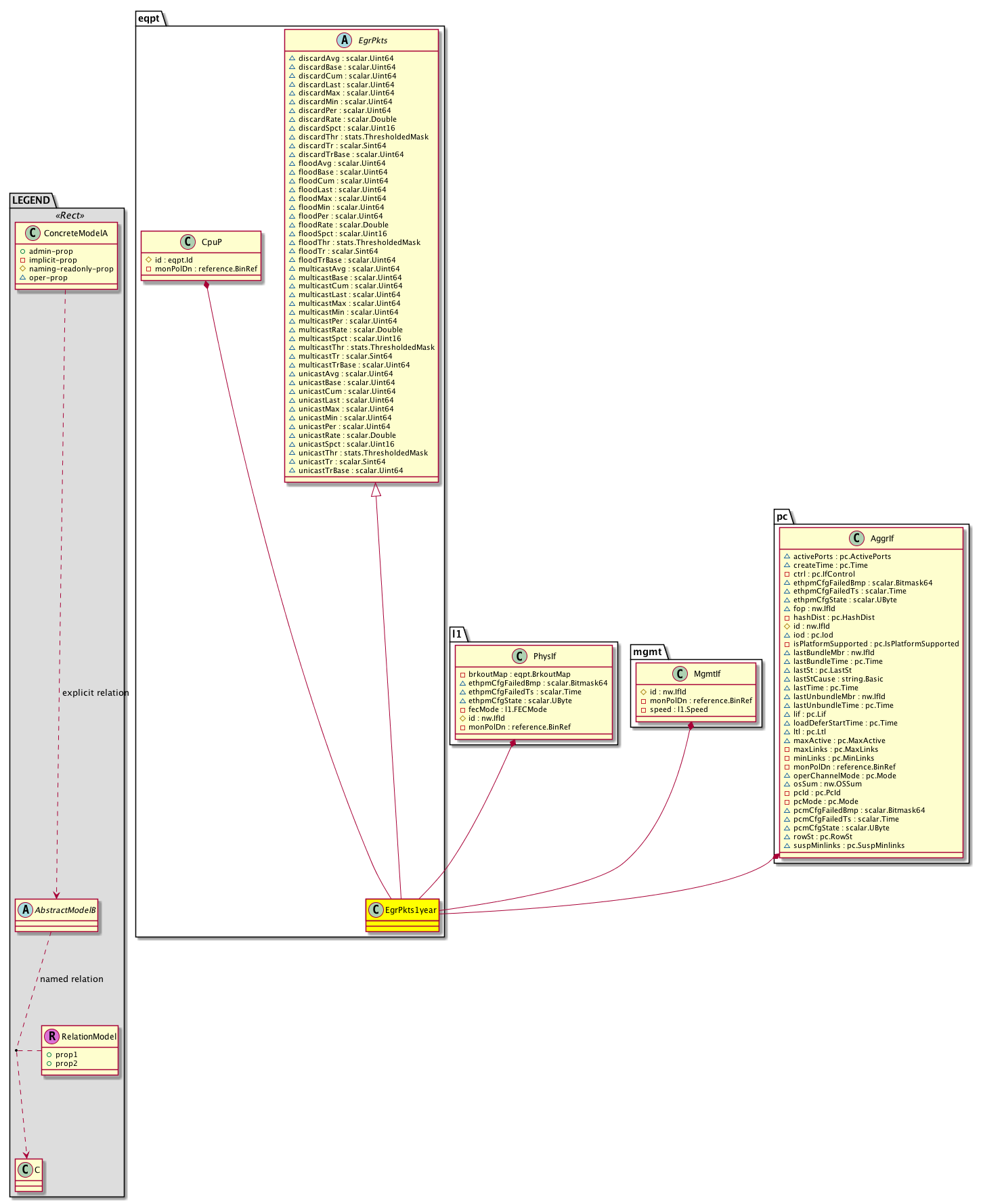Image resolution: width=983 pixels, height=1204 pixels.
Task: Select the pink 'R' RelationModel icon
Action: click(51, 1037)
